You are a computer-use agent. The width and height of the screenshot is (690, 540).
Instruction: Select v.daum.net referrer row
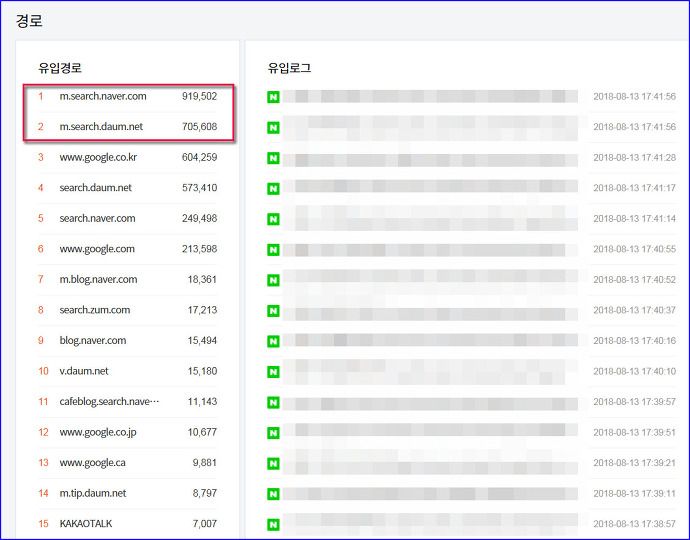pos(128,371)
